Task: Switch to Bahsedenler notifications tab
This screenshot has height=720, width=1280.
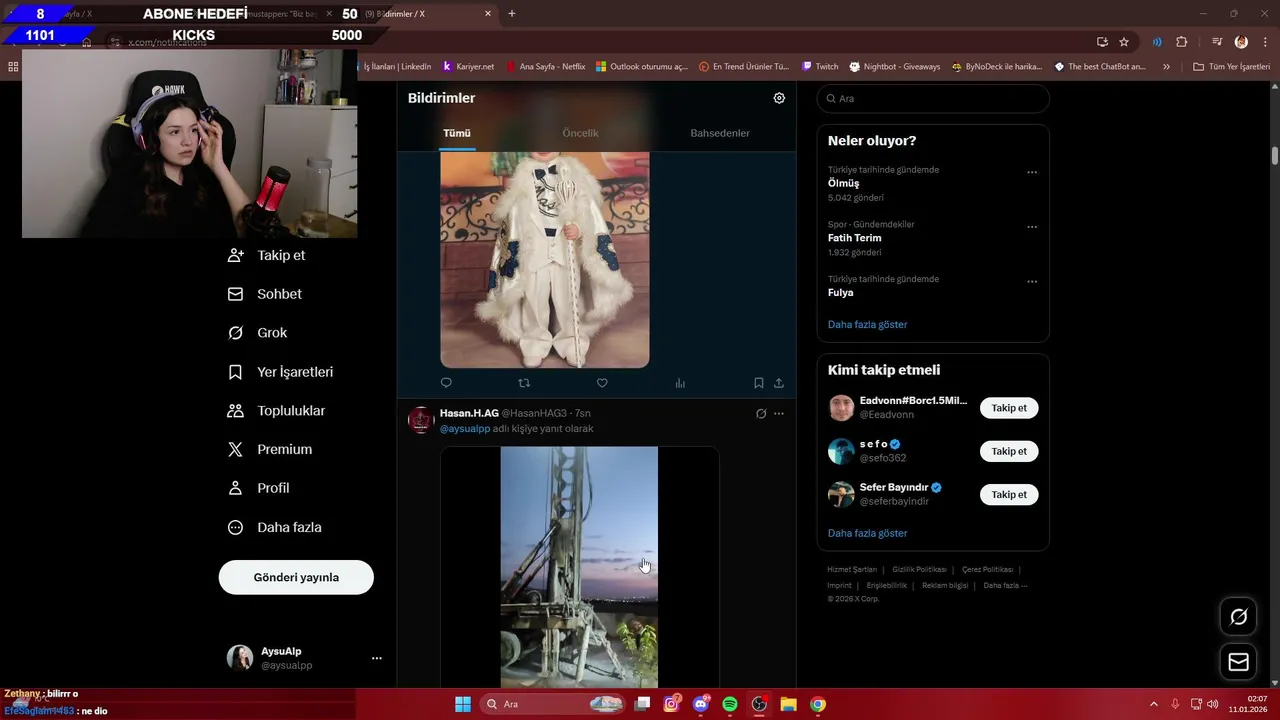Action: click(x=720, y=133)
